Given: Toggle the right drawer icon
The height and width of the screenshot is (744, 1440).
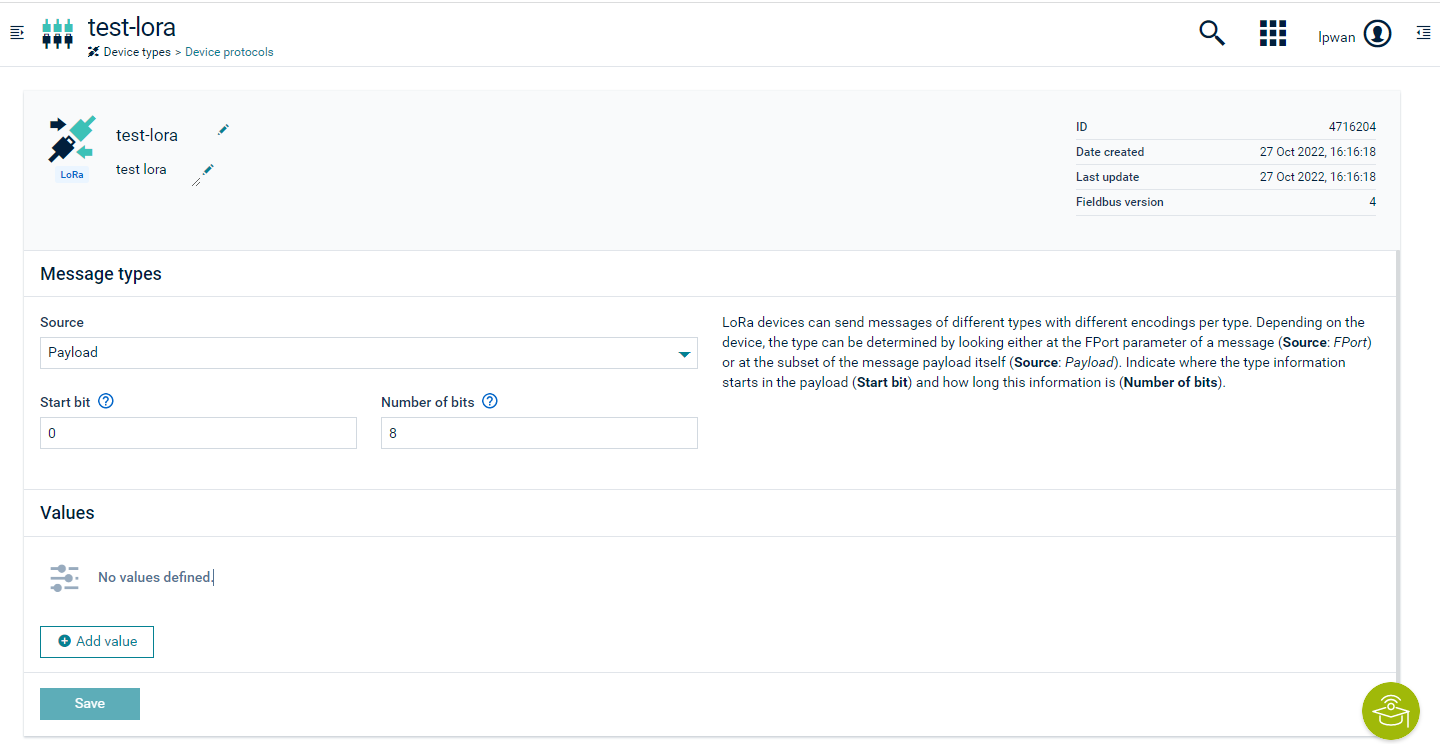Looking at the screenshot, I should tap(1424, 33).
